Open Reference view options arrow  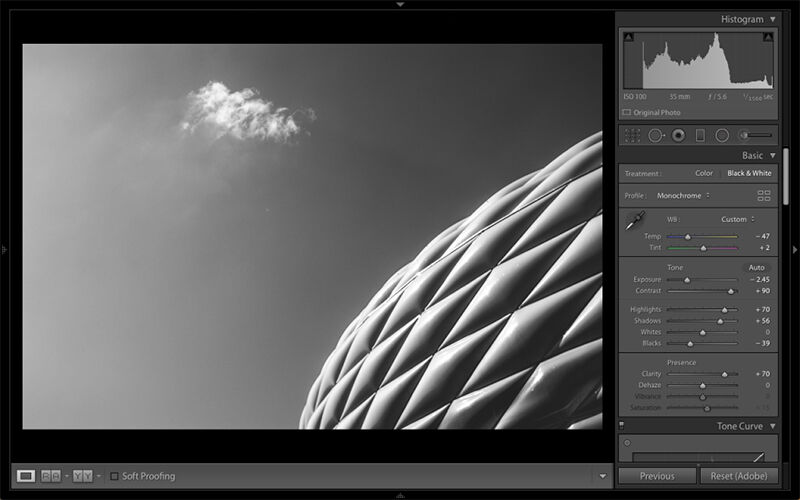pos(66,476)
